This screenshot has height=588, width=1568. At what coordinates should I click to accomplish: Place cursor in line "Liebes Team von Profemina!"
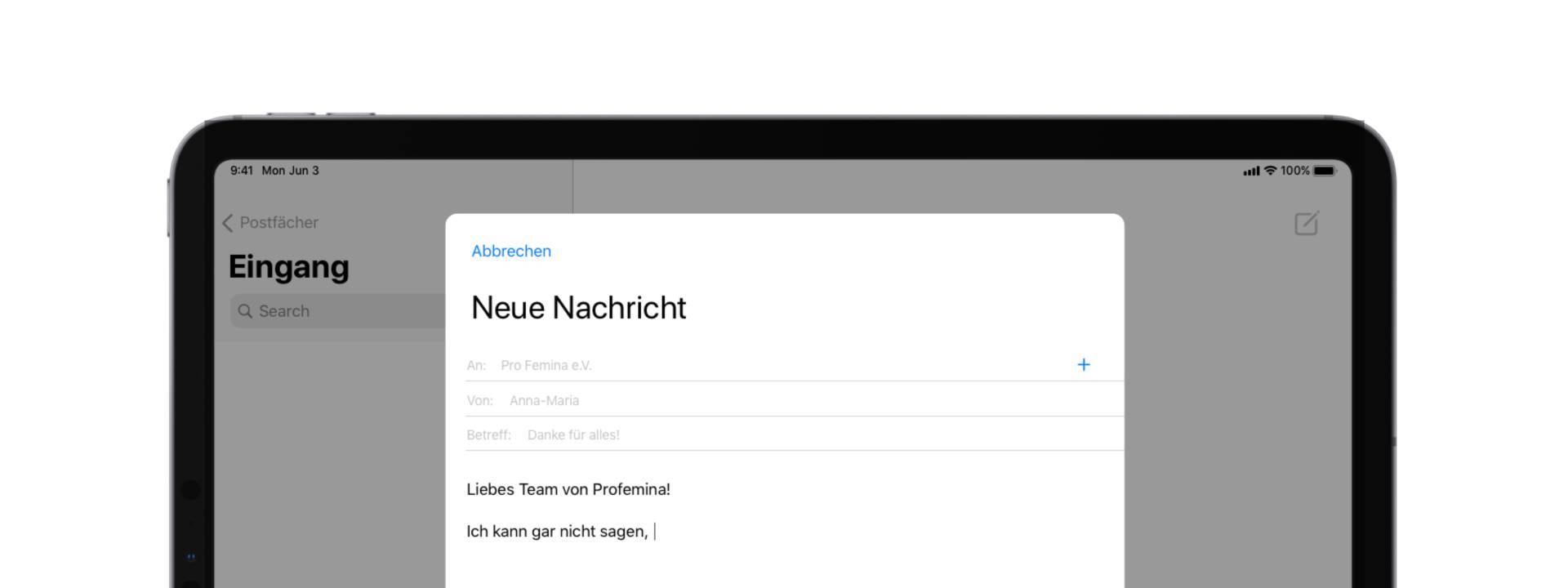click(568, 489)
